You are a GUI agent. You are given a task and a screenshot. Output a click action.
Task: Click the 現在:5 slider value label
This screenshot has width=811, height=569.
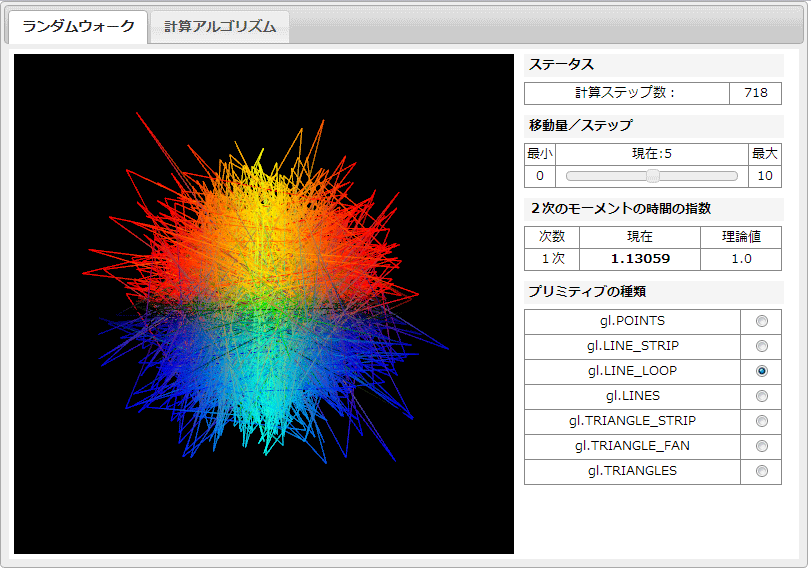[652, 154]
